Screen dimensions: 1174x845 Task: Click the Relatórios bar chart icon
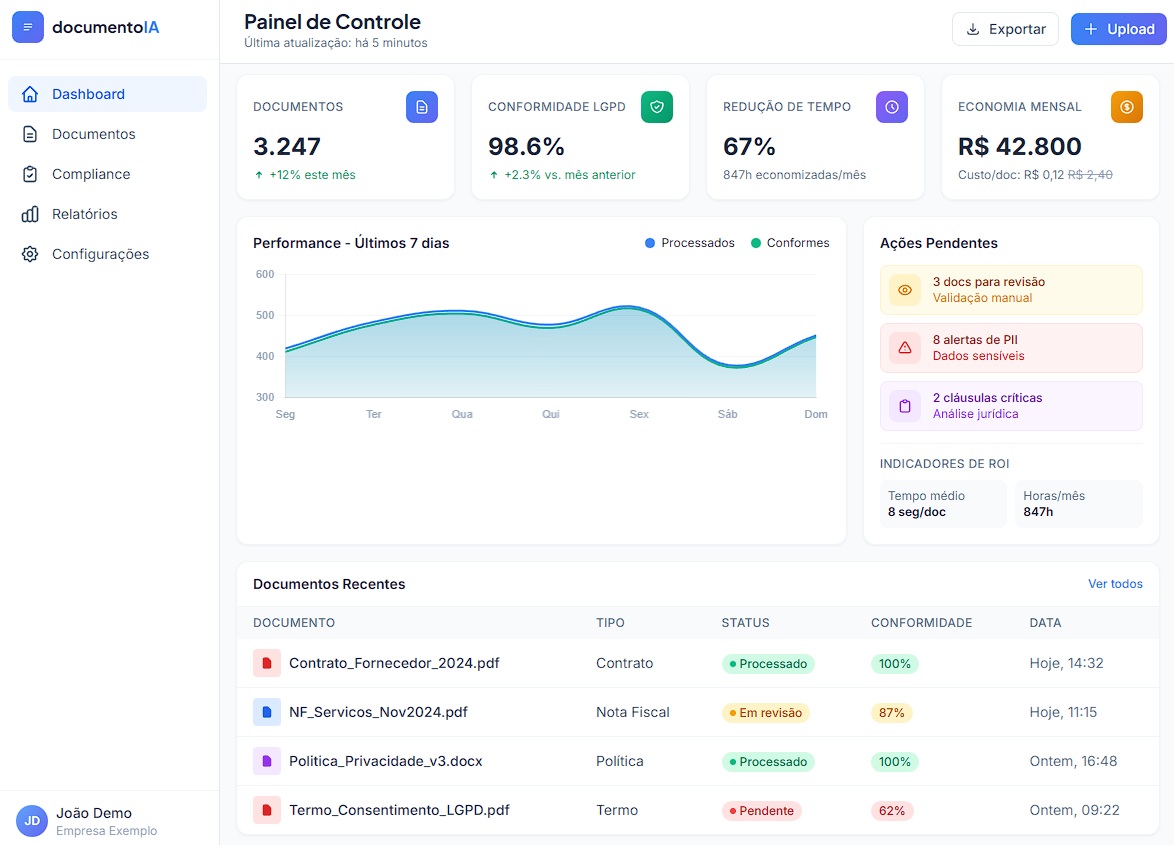29,214
